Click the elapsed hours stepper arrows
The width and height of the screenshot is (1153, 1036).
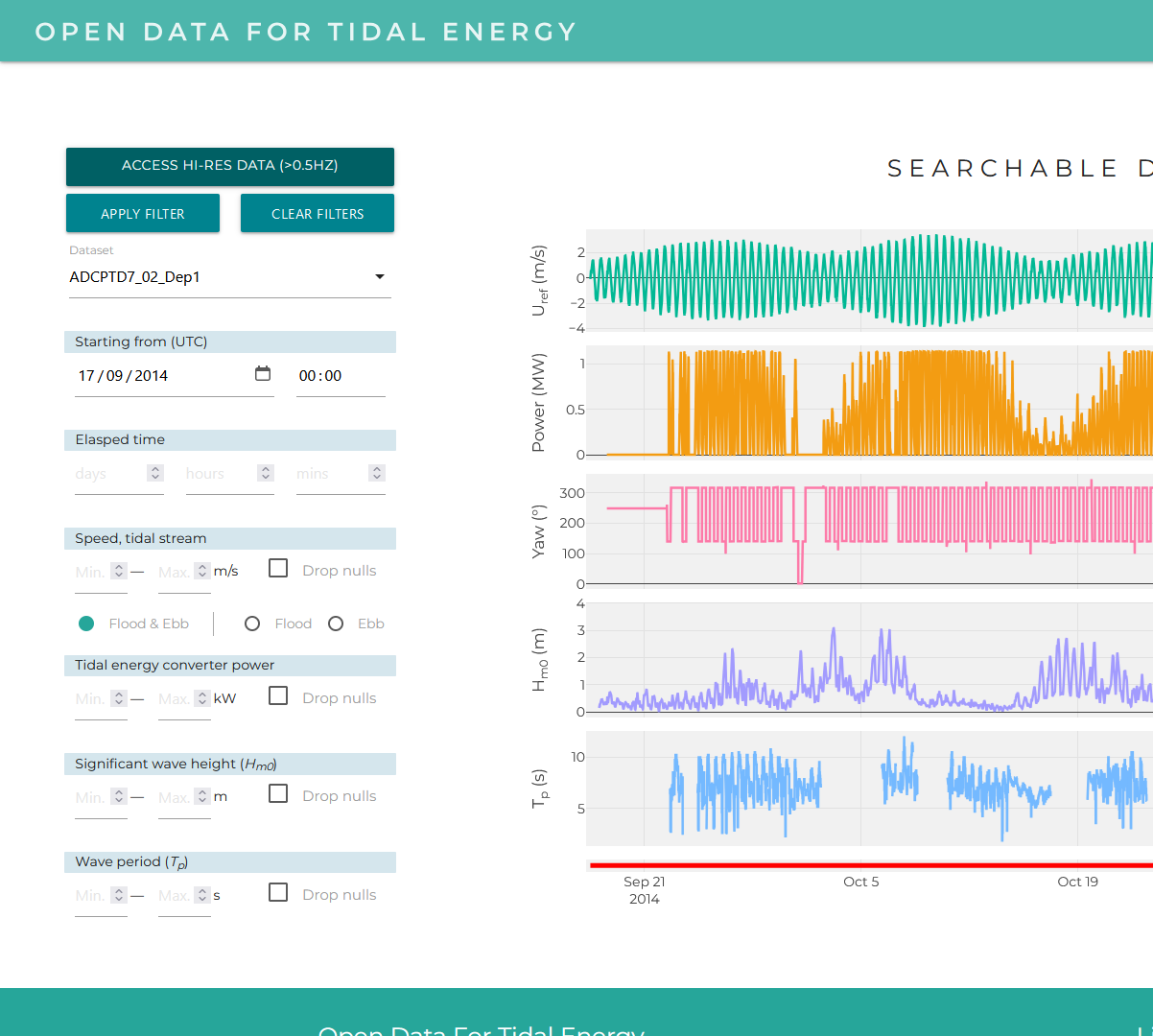point(266,473)
